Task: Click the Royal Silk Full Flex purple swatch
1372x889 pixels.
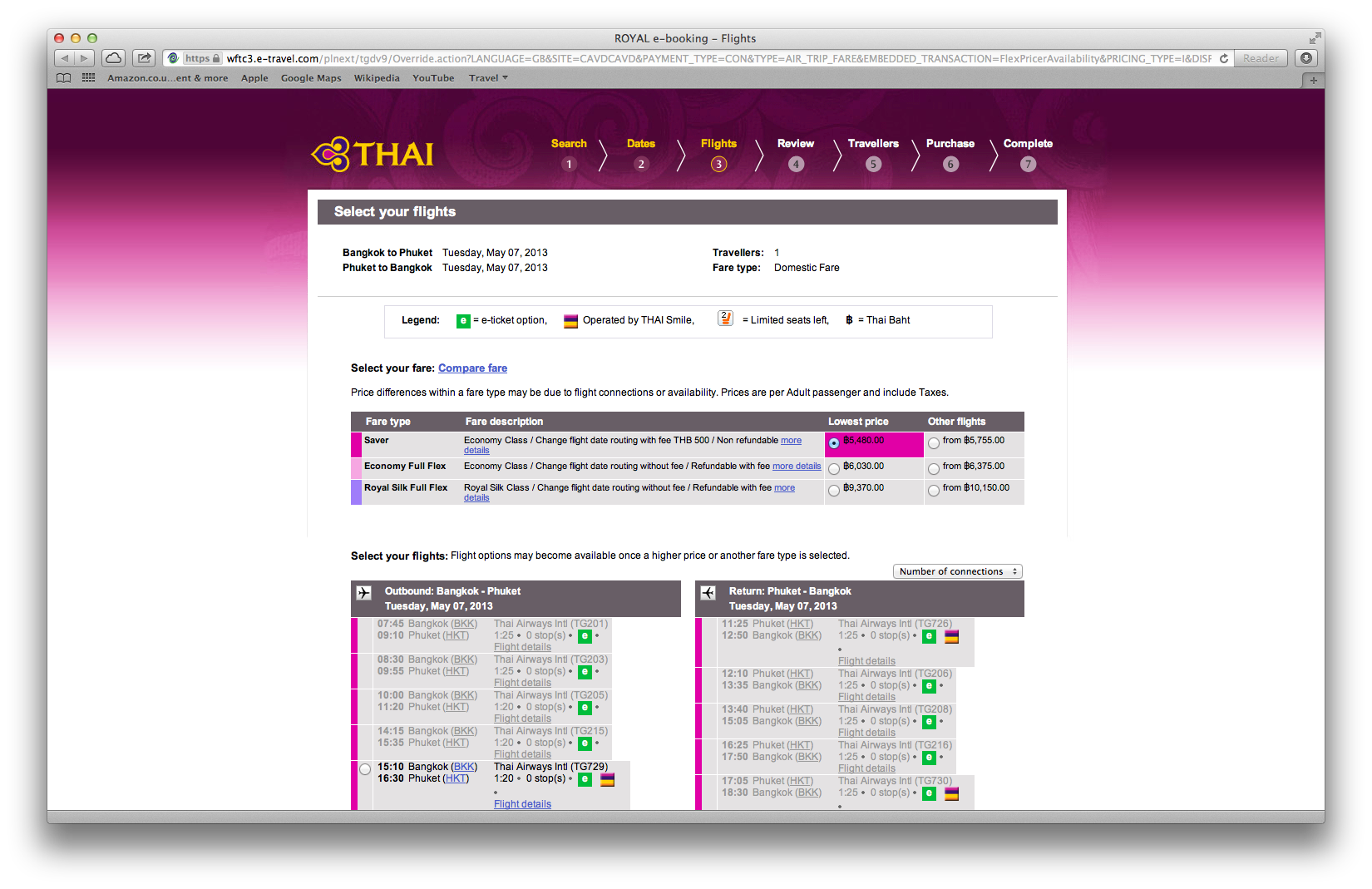Action: click(356, 491)
